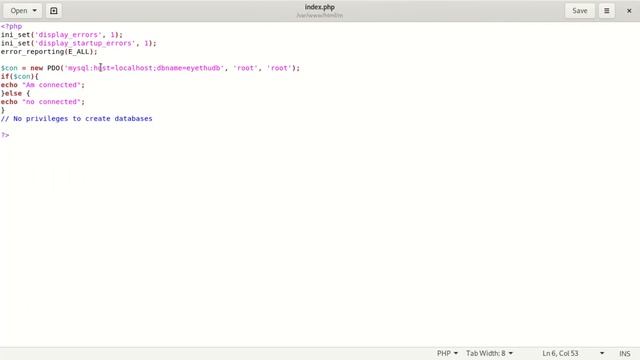Save the index.php file
The height and width of the screenshot is (360, 640).
pyautogui.click(x=580, y=11)
